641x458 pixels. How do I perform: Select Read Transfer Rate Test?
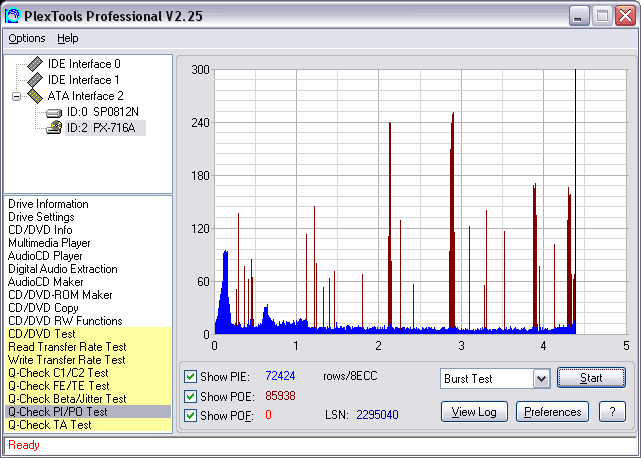88,347
